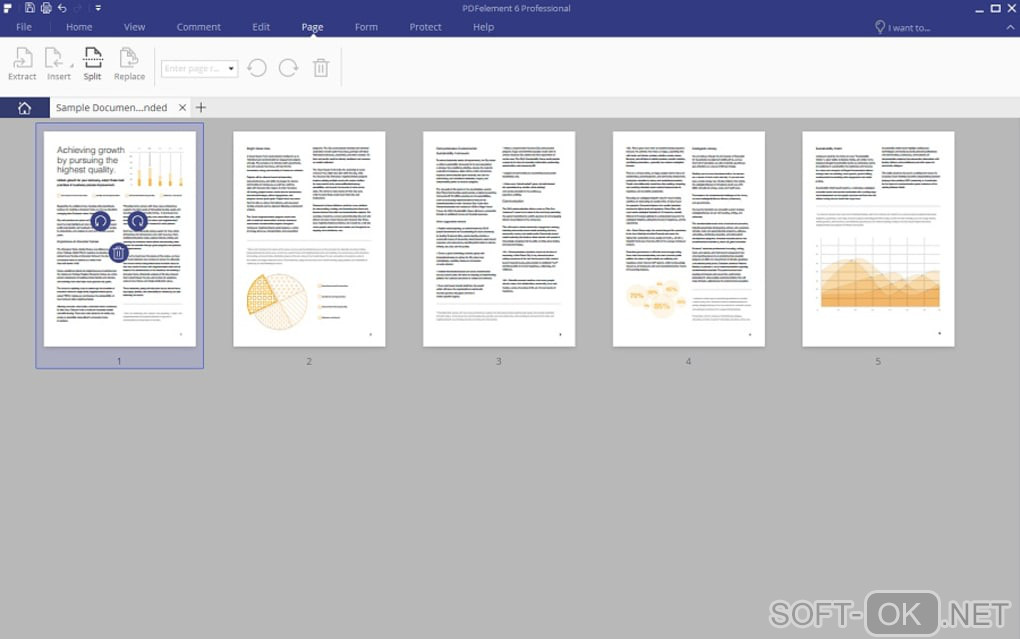The width and height of the screenshot is (1020, 639).
Task: Click the PDFelement logo icon
Action: click(8, 8)
